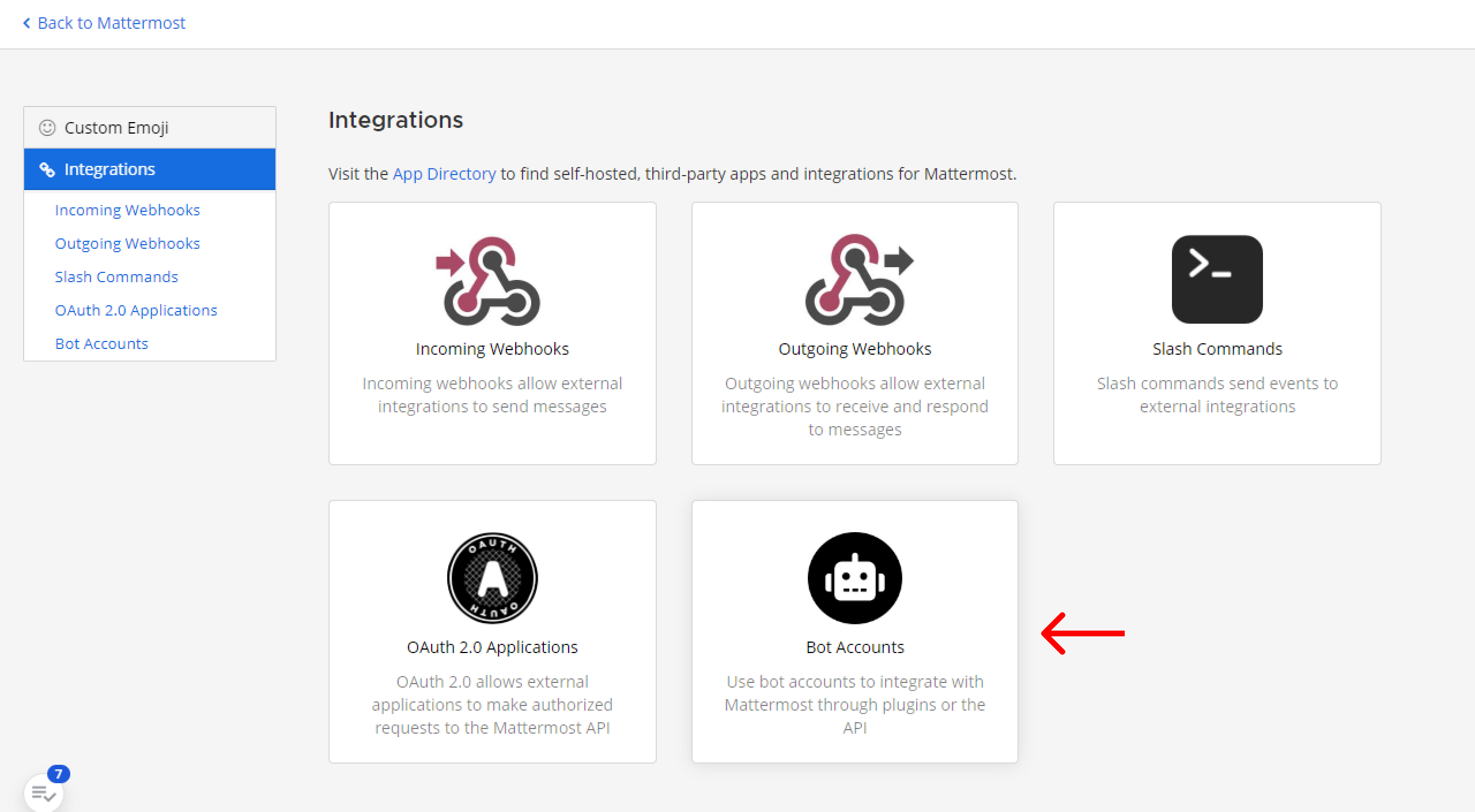1475x812 pixels.
Task: Click the Outgoing Webhooks card title
Action: click(855, 349)
